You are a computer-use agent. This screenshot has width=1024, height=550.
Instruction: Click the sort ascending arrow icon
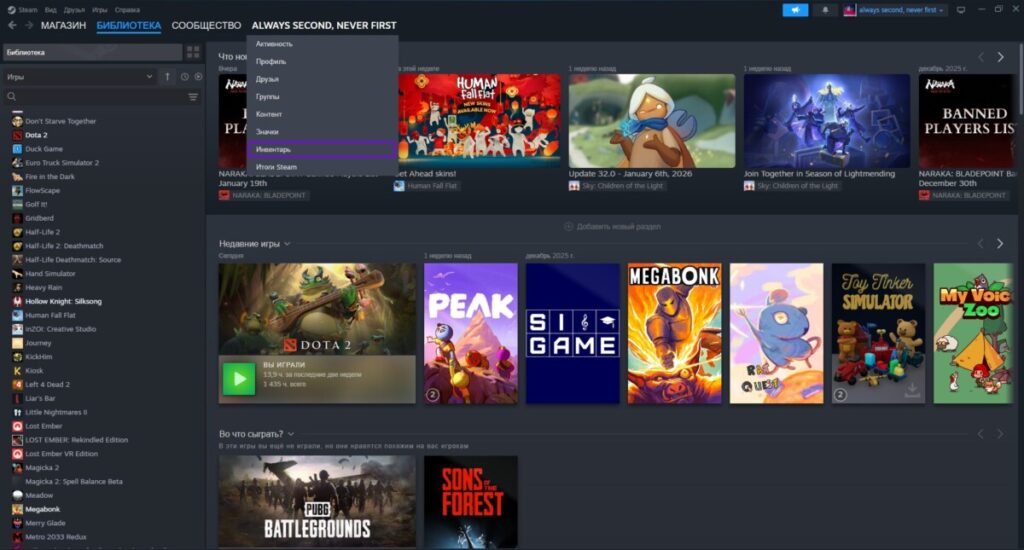point(167,76)
